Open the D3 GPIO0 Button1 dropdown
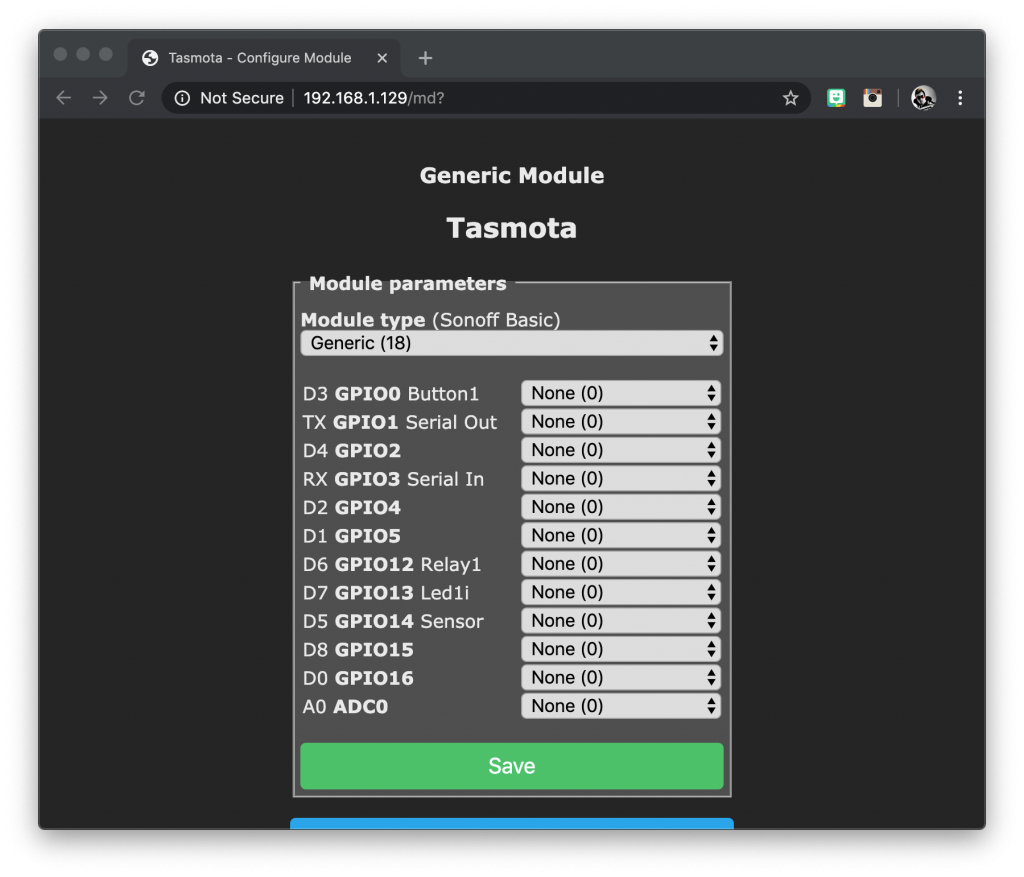 point(621,393)
